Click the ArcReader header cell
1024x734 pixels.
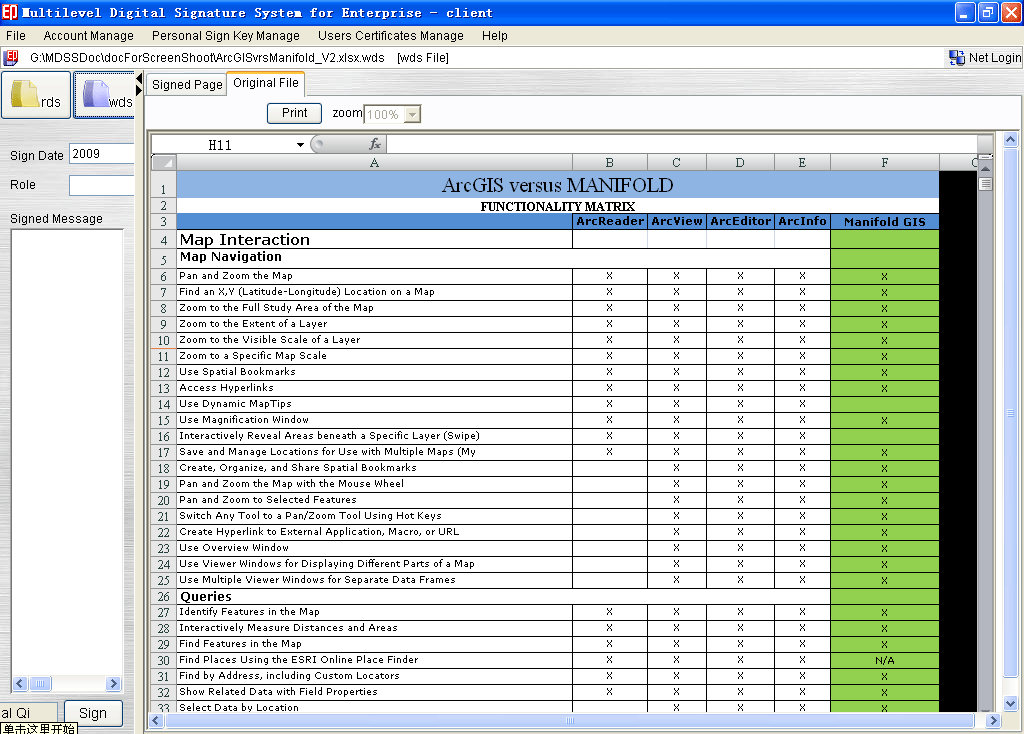610,221
